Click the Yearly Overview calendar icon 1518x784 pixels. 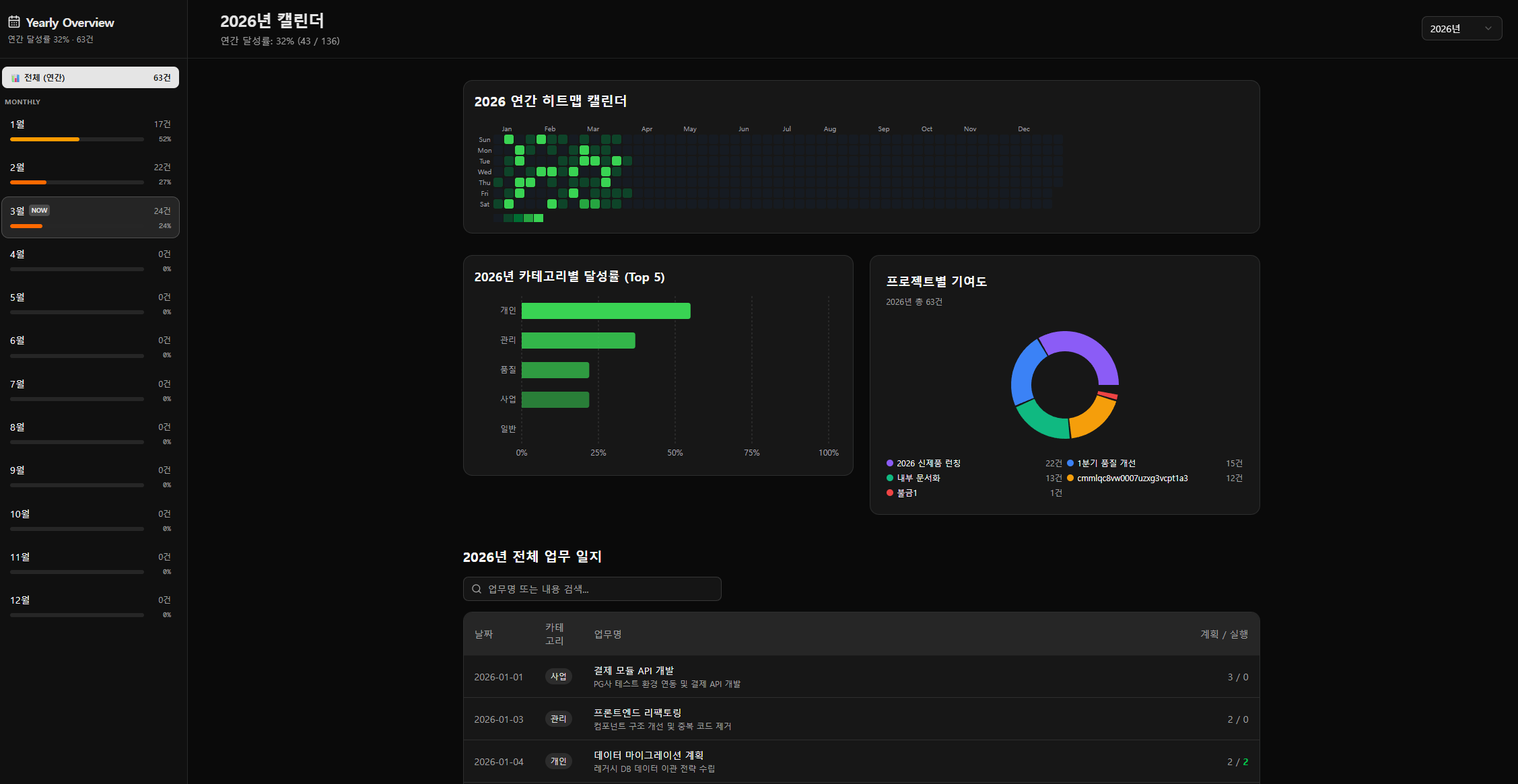[x=13, y=22]
